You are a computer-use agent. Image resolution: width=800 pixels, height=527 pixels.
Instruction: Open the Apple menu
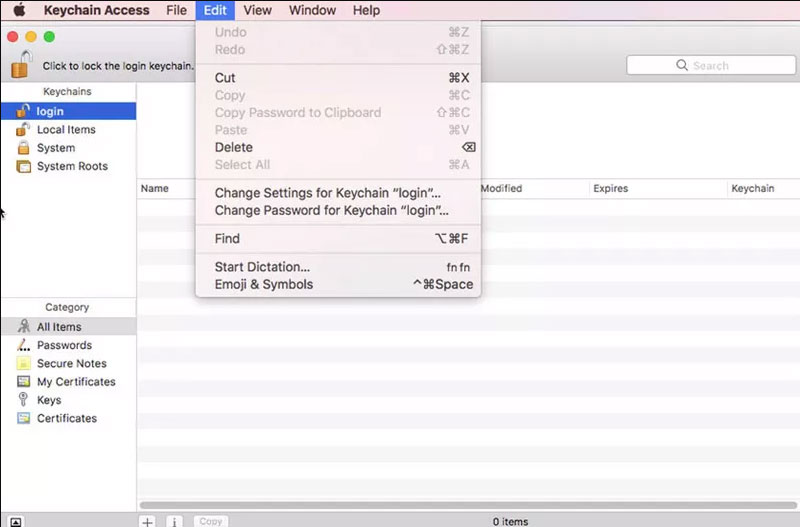(x=19, y=10)
